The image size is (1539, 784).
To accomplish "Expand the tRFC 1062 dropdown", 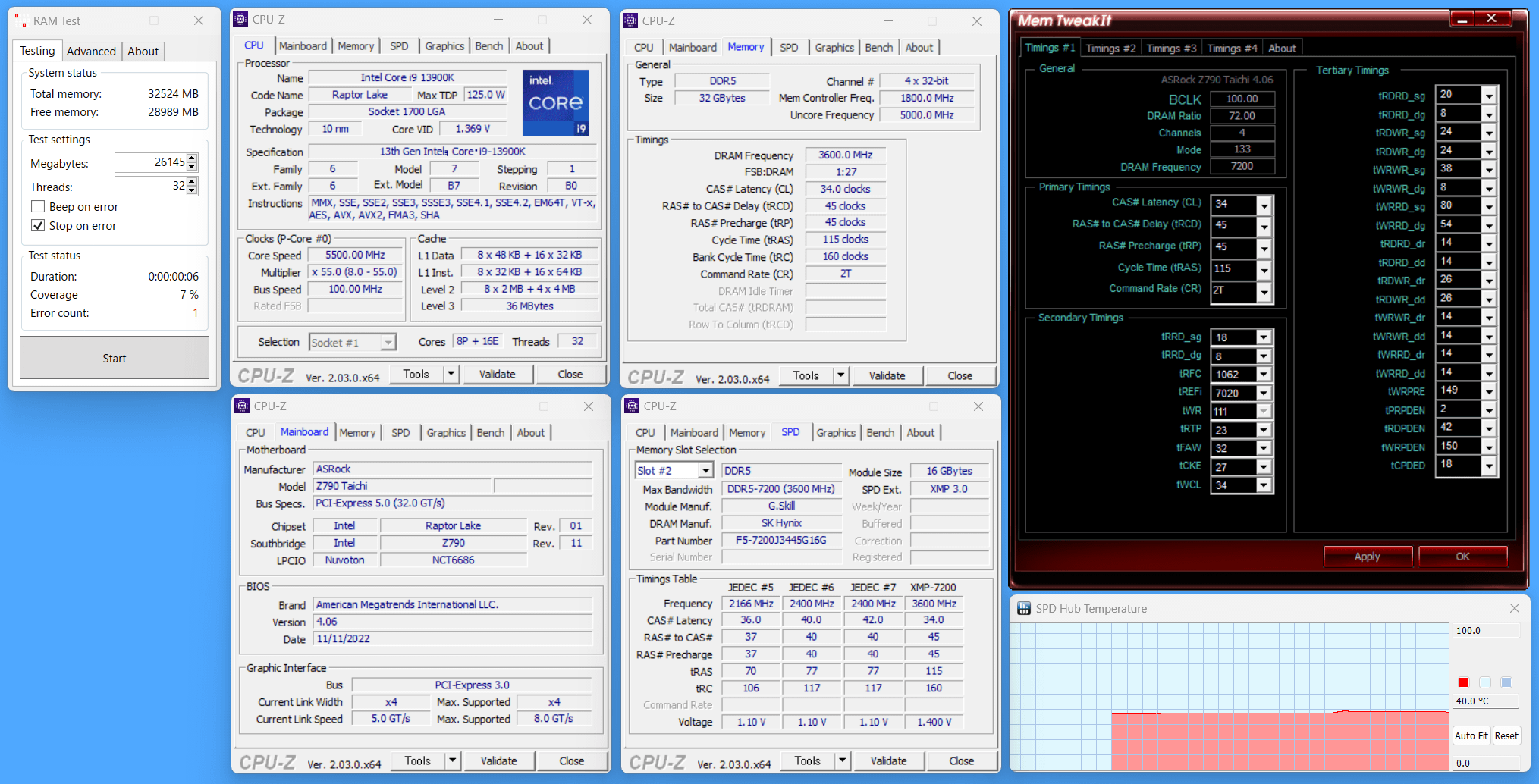I will click(x=1264, y=374).
